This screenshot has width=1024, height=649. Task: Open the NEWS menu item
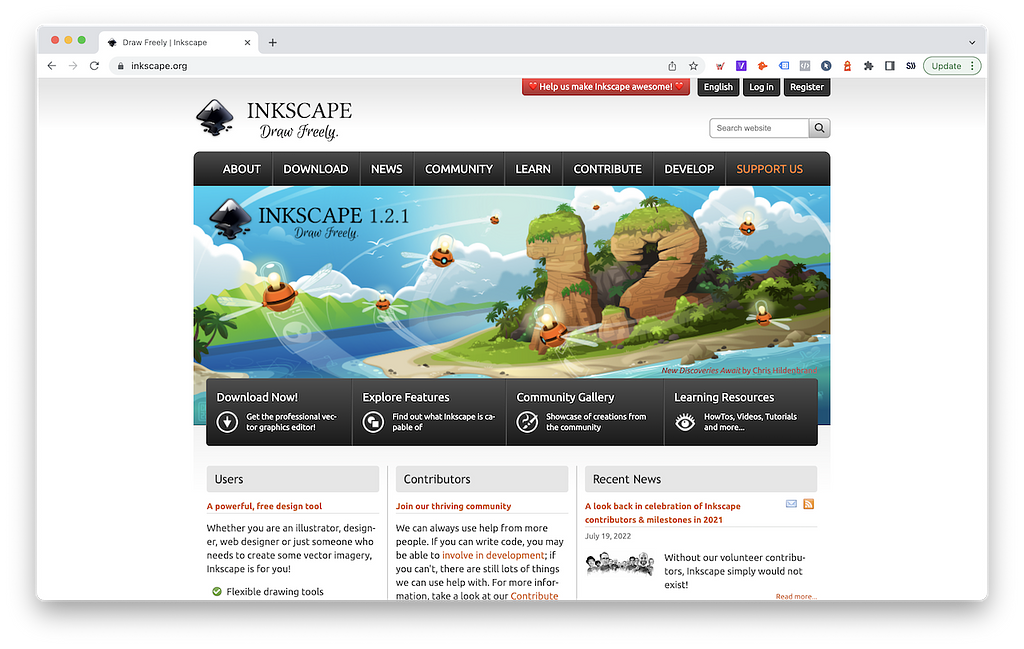(387, 169)
